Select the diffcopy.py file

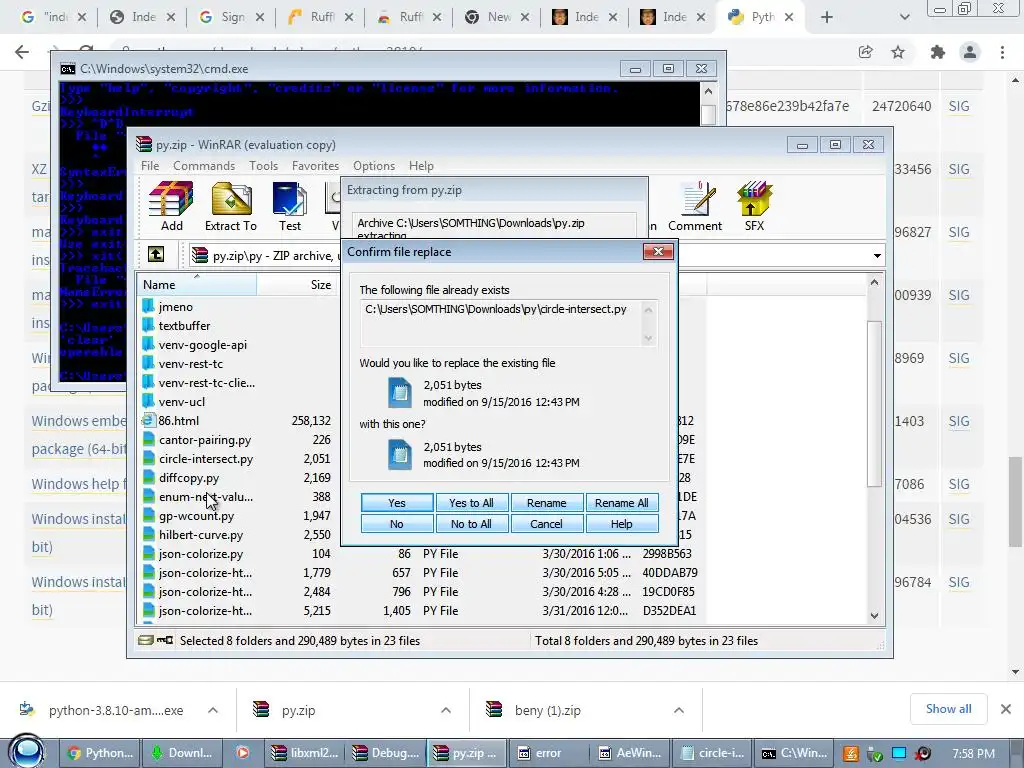coord(189,477)
